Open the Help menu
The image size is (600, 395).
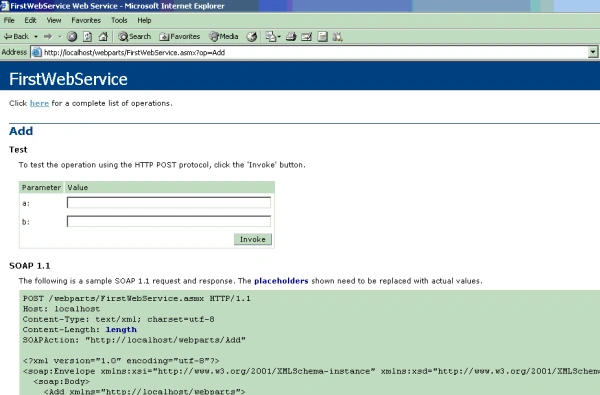(x=144, y=20)
